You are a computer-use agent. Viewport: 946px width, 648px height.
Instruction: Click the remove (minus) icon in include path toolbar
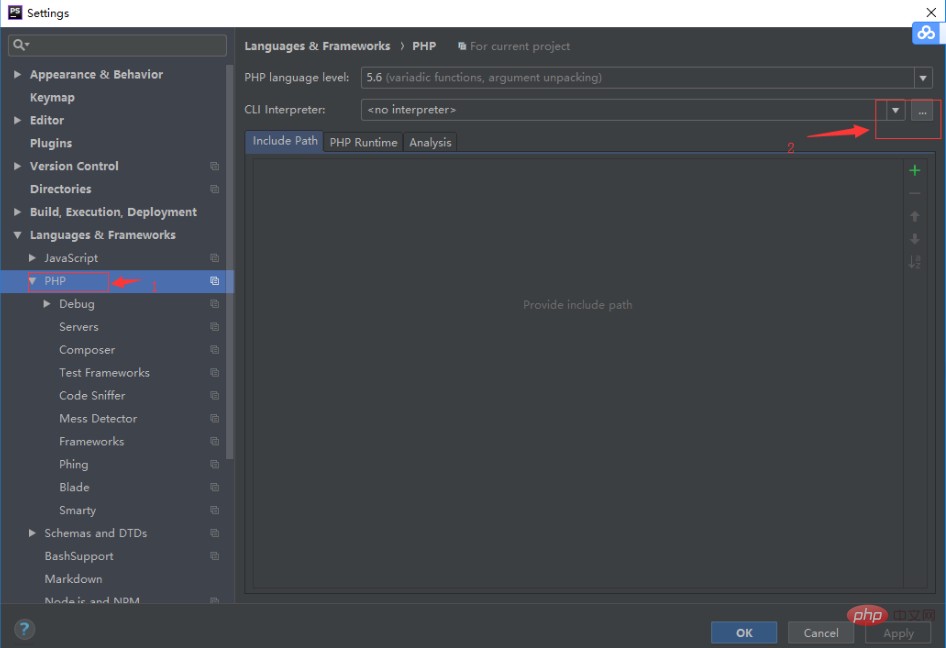pyautogui.click(x=914, y=194)
